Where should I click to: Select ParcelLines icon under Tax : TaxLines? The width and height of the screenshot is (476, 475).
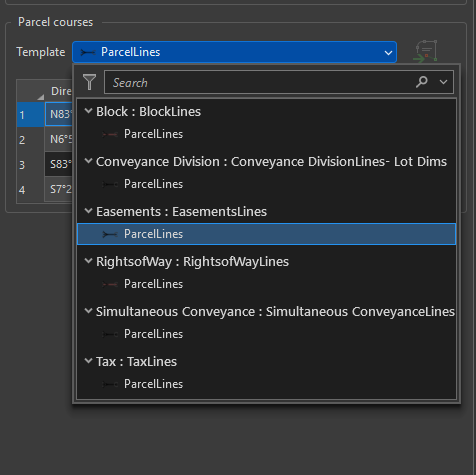click(x=110, y=384)
